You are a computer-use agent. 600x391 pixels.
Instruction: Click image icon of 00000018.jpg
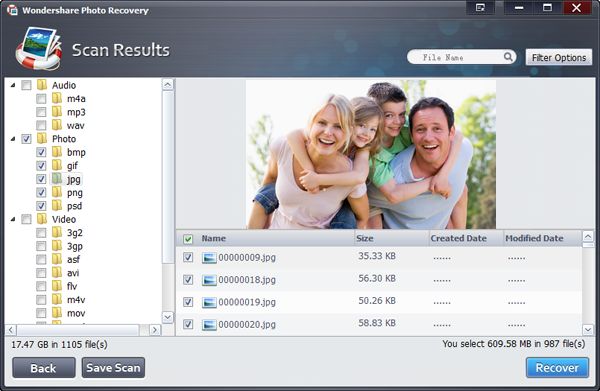(209, 280)
